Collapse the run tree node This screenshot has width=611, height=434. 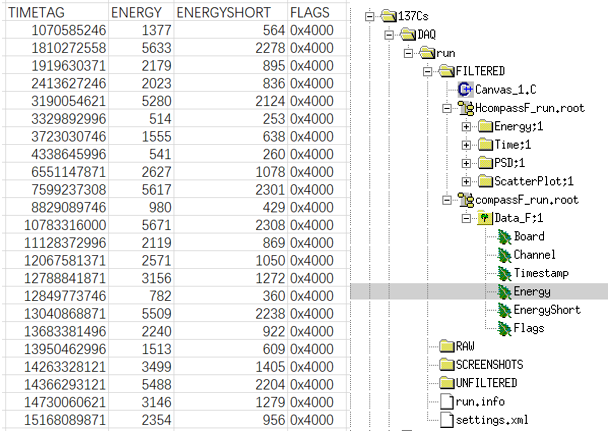(408, 53)
